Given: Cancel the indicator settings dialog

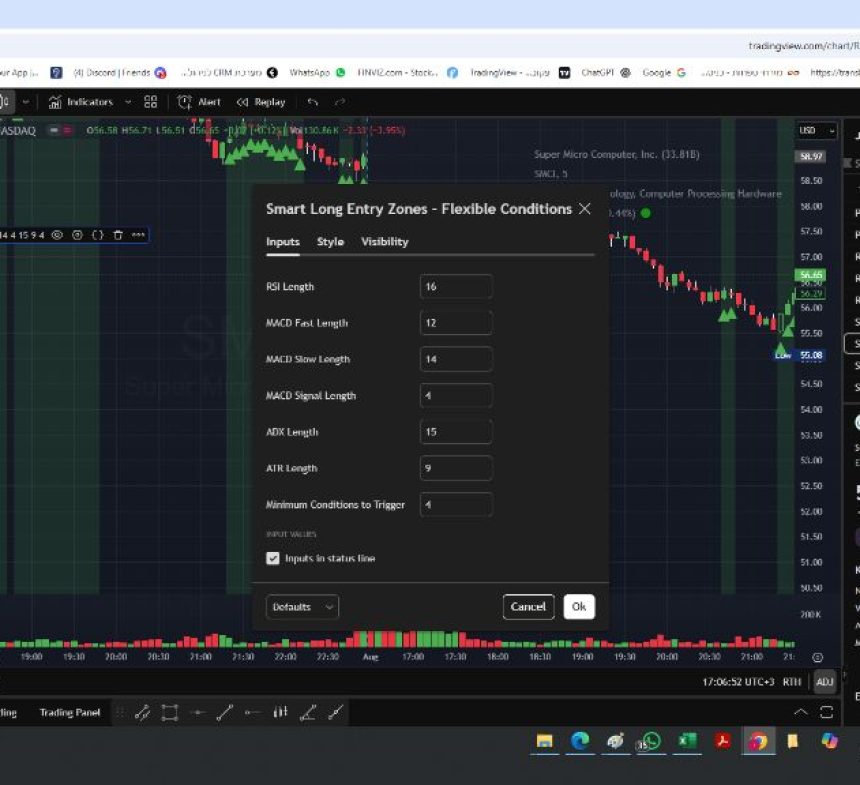Looking at the screenshot, I should (x=528, y=607).
